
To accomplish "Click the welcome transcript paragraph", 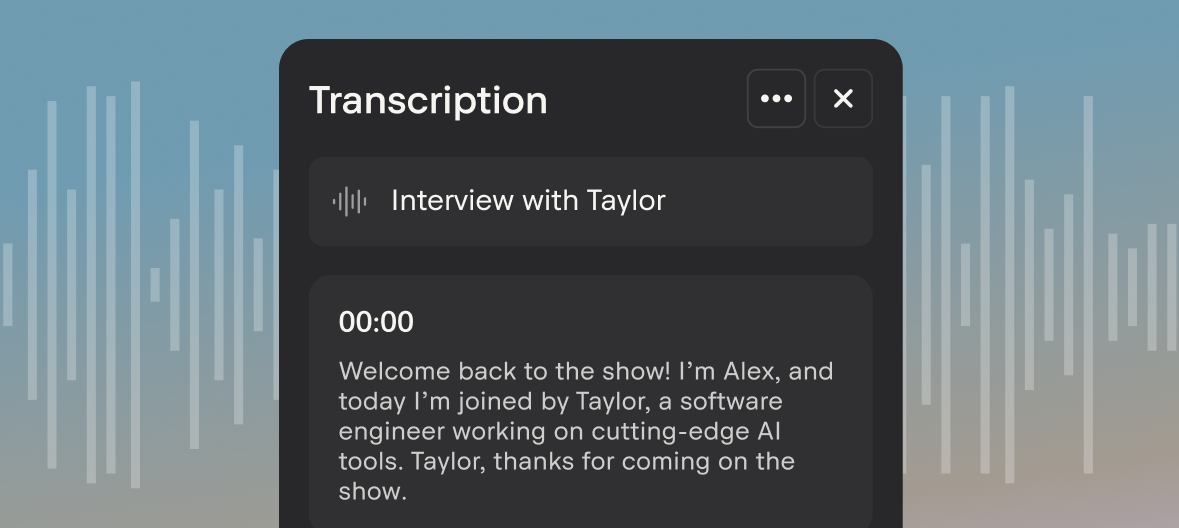I will [x=585, y=431].
